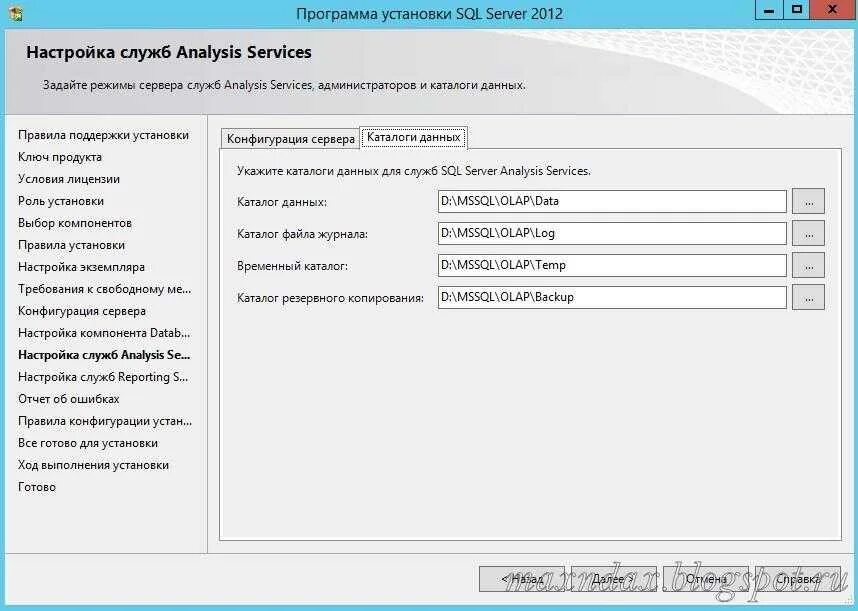Select the Требования к свободному месту step
The image size is (858, 611).
(105, 289)
